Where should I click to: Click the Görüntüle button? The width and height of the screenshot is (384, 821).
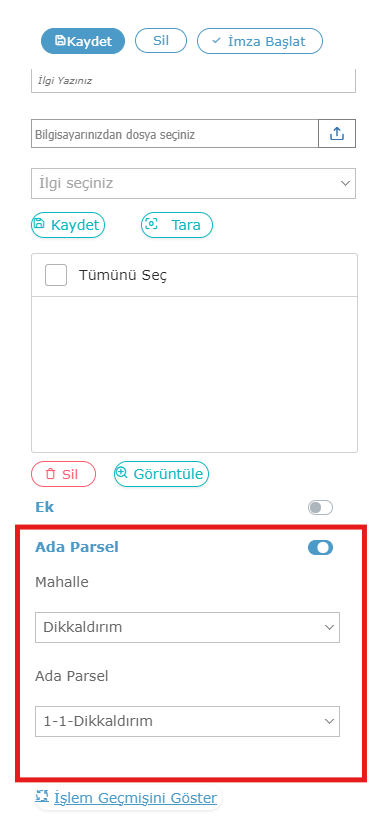[161, 474]
